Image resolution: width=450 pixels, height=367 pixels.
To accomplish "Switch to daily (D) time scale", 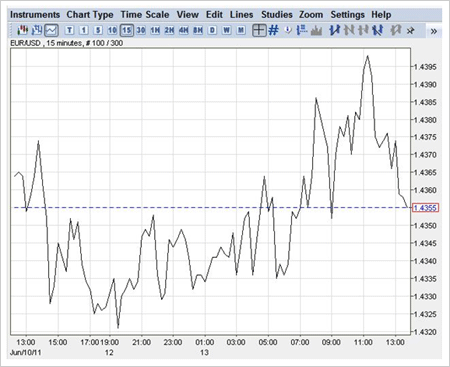I will [212, 30].
